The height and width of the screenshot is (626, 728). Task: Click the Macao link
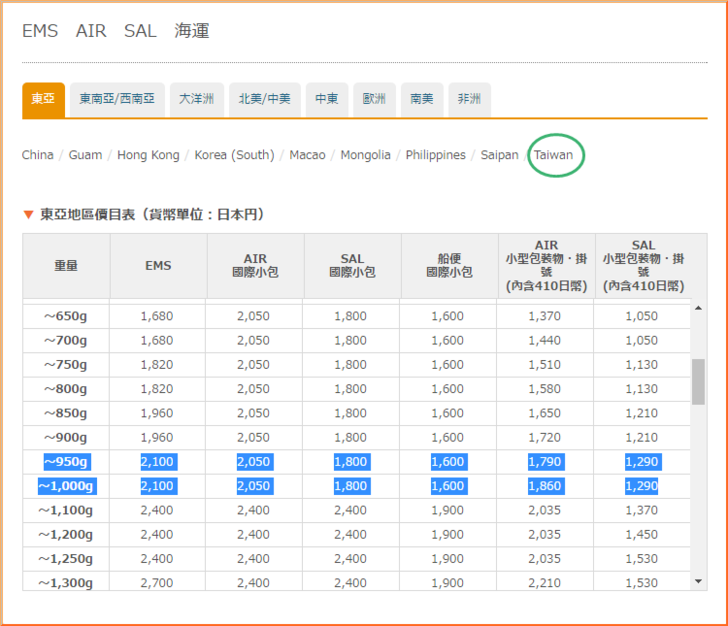307,155
